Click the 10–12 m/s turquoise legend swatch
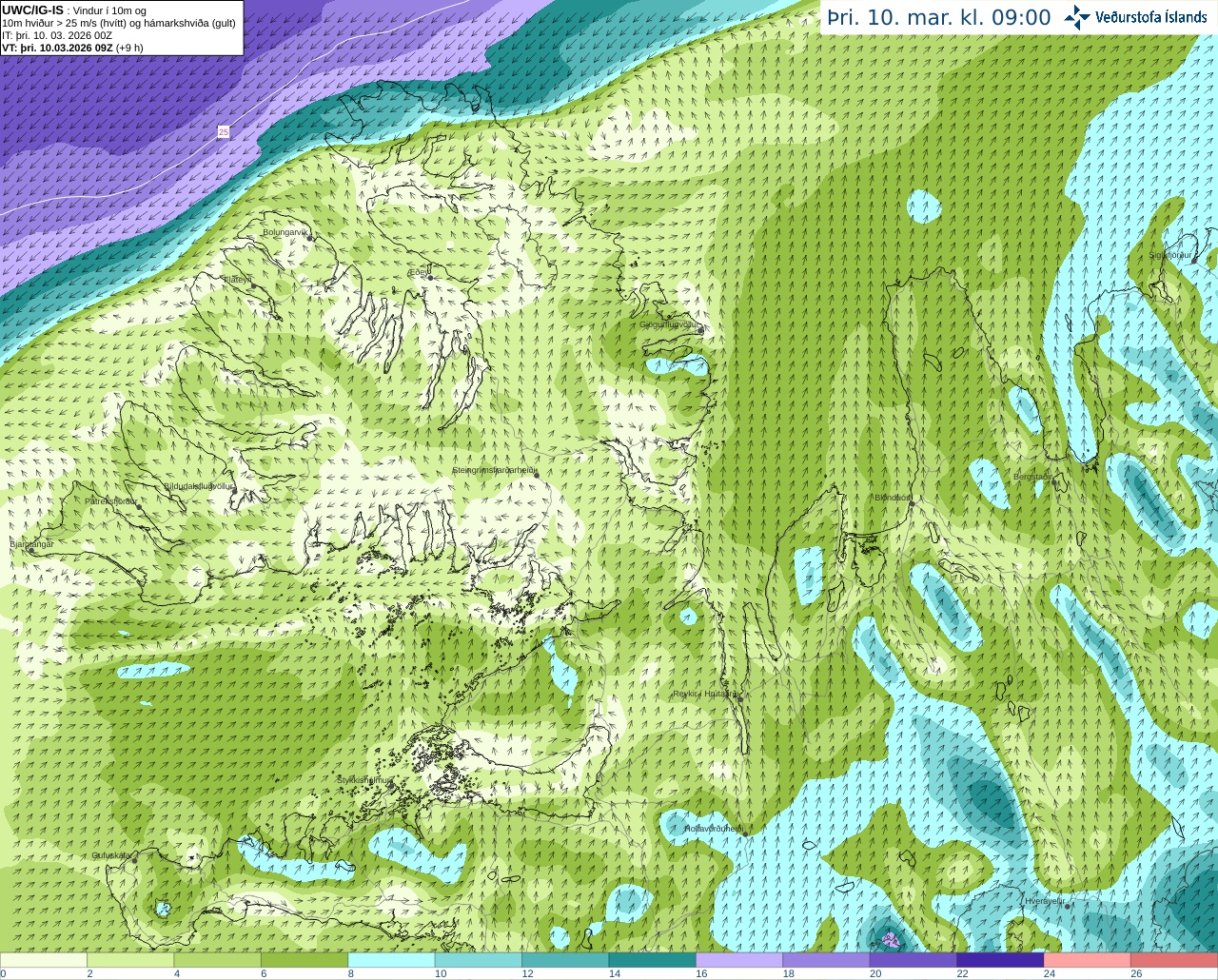The height and width of the screenshot is (980, 1218). click(x=479, y=960)
